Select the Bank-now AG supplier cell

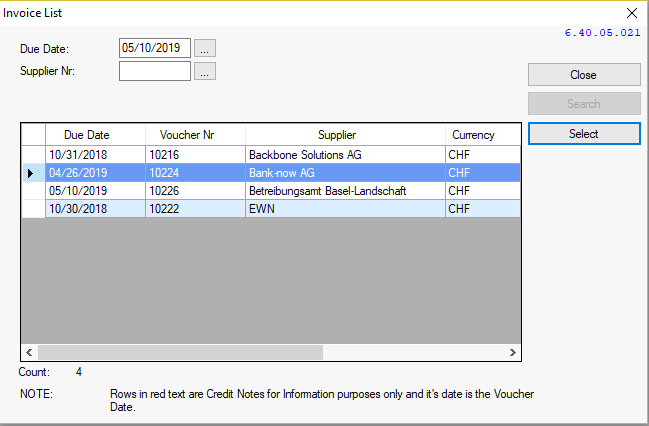point(345,173)
